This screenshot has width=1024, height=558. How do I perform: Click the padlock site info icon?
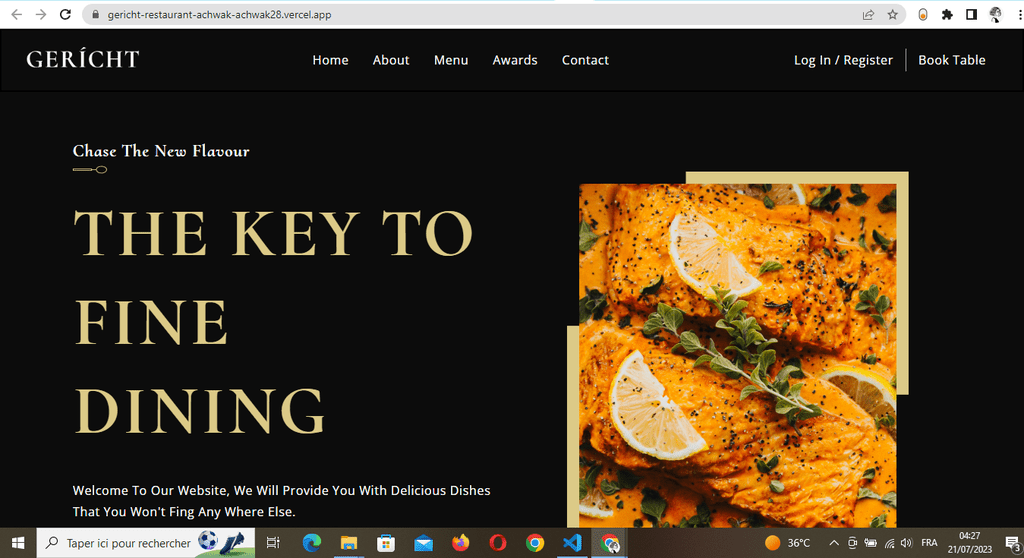(95, 14)
